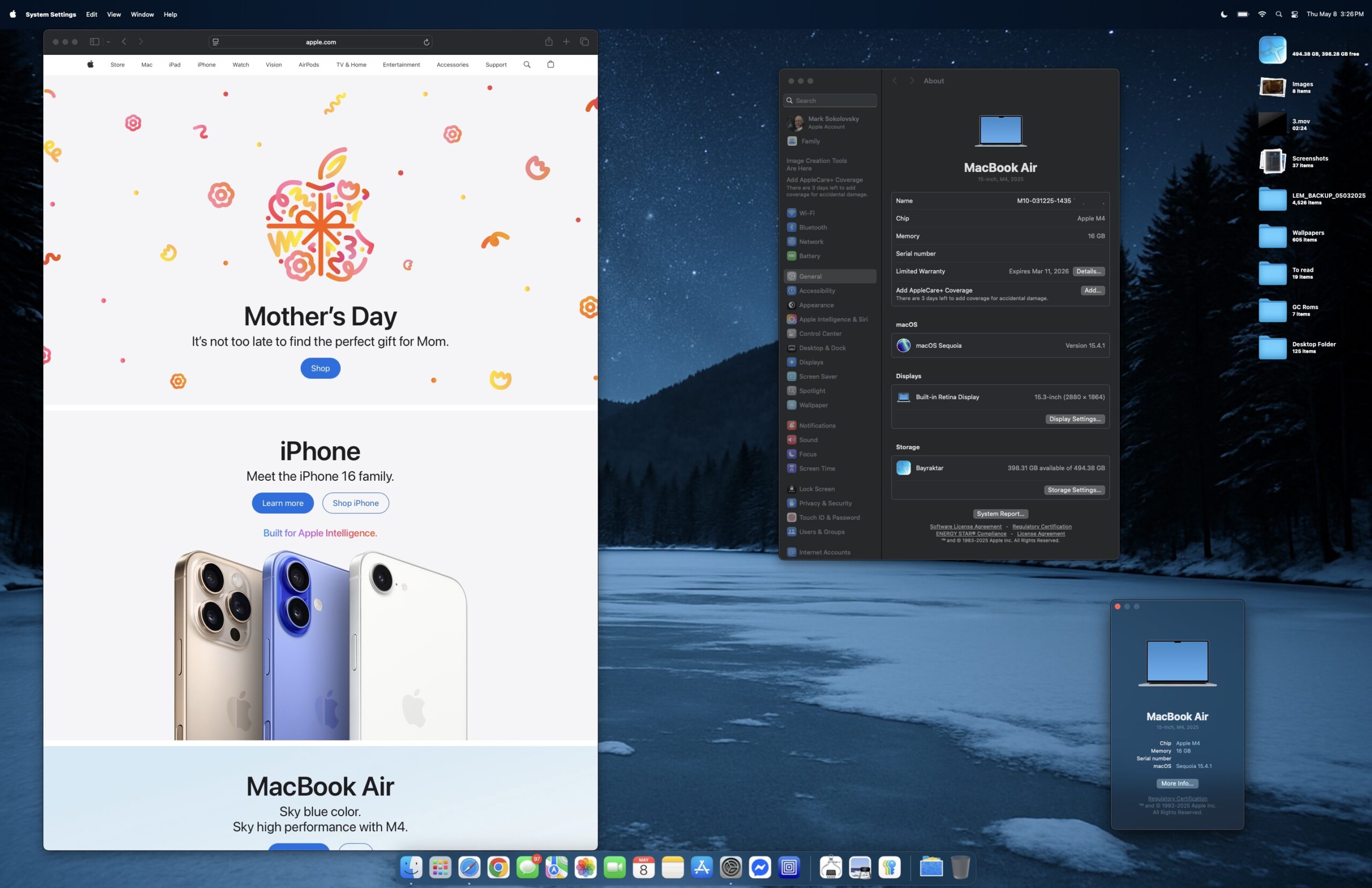The height and width of the screenshot is (888, 1372).
Task: Click the Shop iPhone button
Action: coord(356,503)
